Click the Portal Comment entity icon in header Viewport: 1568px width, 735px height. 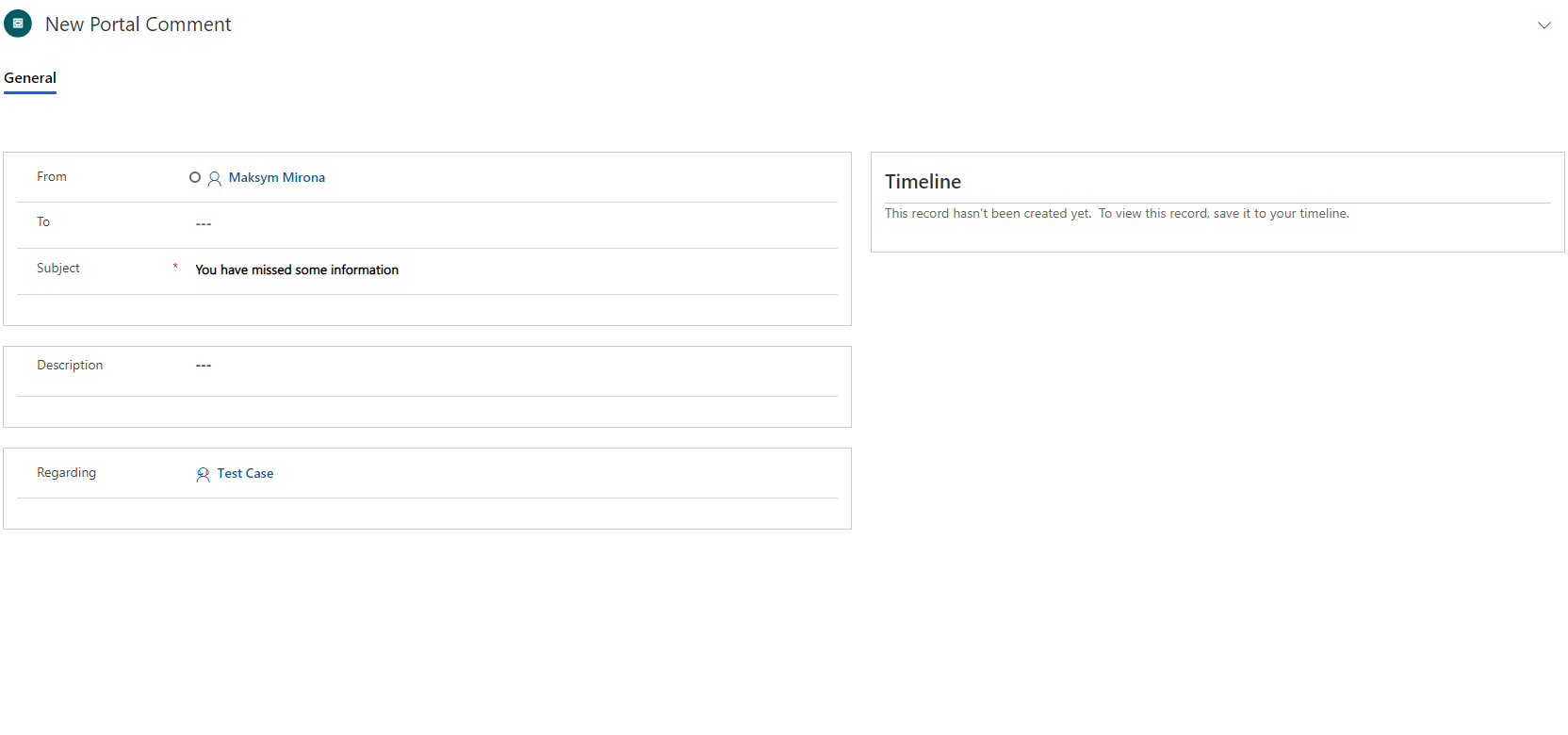tap(17, 23)
